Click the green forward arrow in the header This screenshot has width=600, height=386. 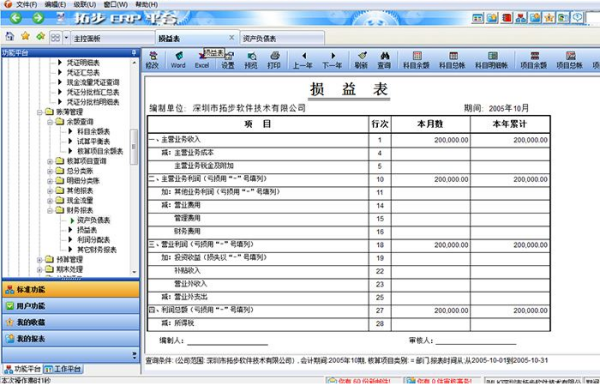pyautogui.click(x=38, y=18)
